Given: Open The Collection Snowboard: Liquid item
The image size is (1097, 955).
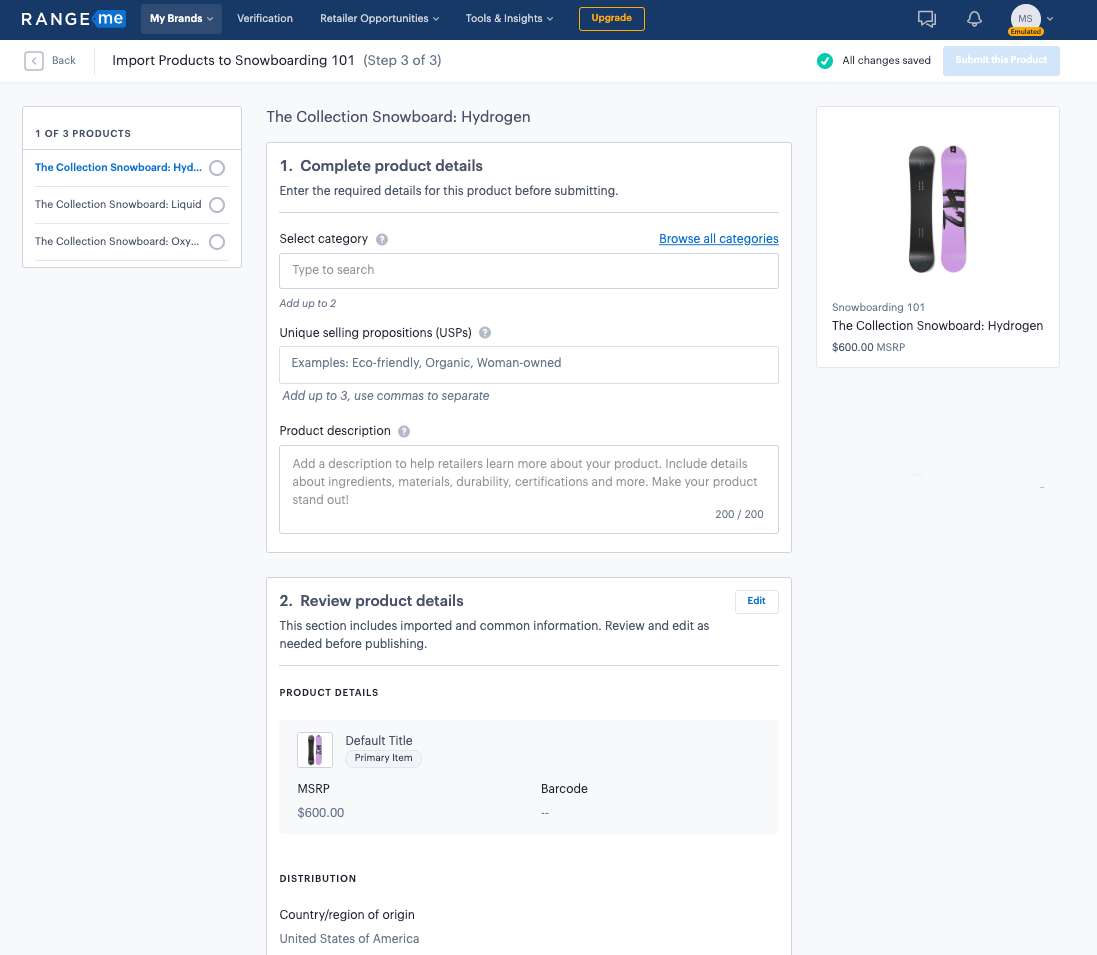Looking at the screenshot, I should [x=118, y=205].
